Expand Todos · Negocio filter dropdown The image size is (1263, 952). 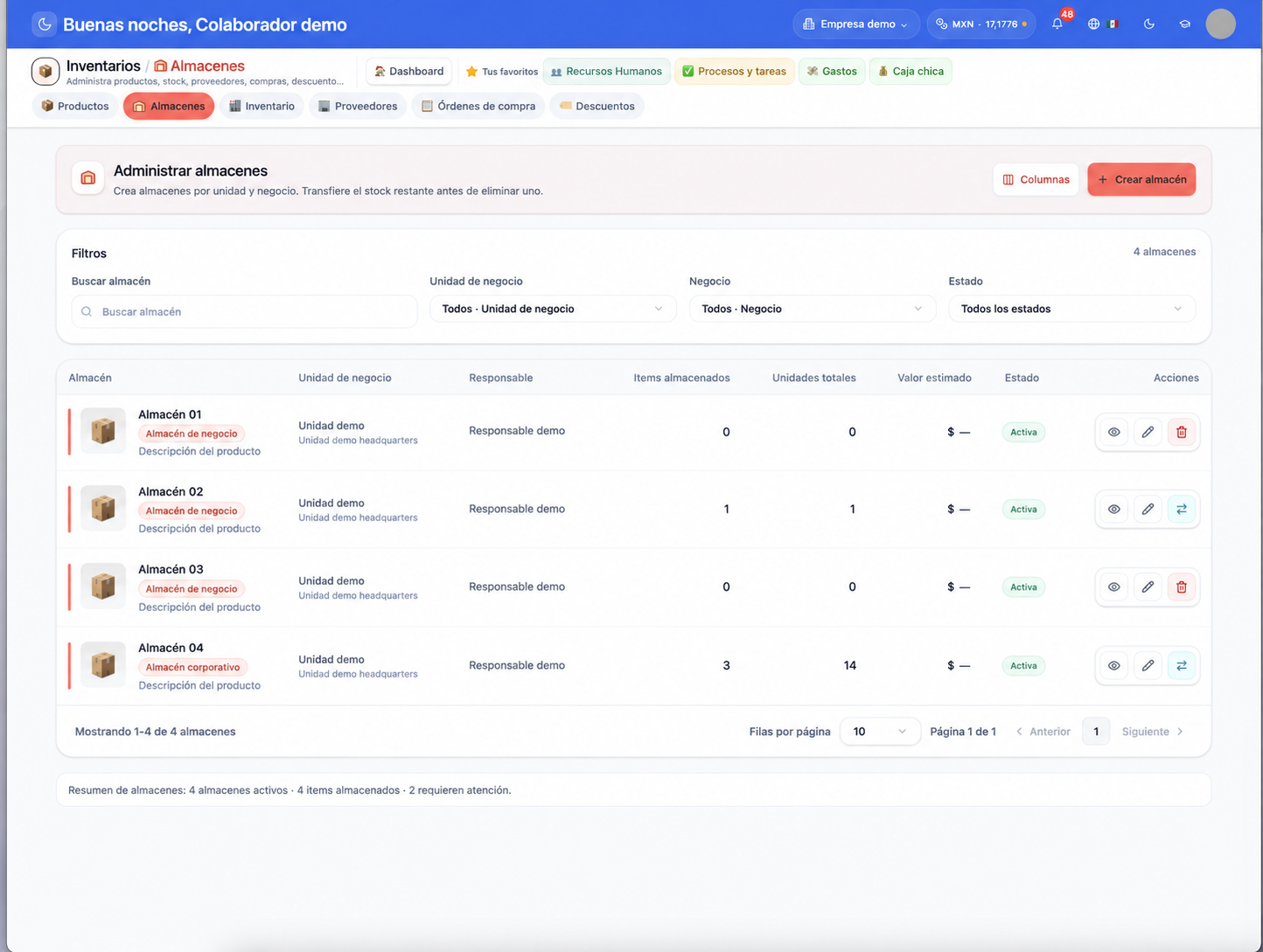[x=813, y=309]
